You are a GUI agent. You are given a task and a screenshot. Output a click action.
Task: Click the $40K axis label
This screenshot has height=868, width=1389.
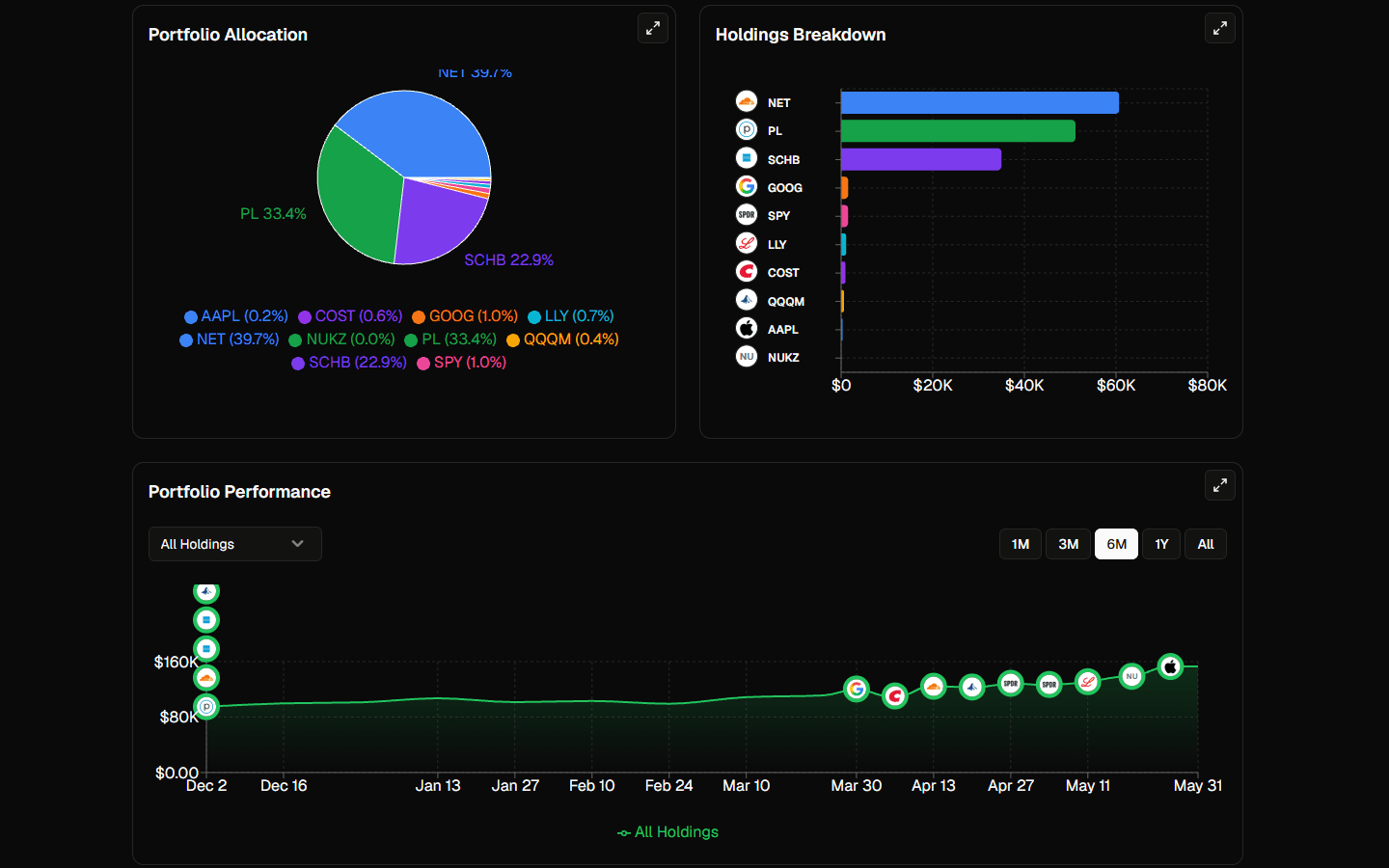point(1024,386)
